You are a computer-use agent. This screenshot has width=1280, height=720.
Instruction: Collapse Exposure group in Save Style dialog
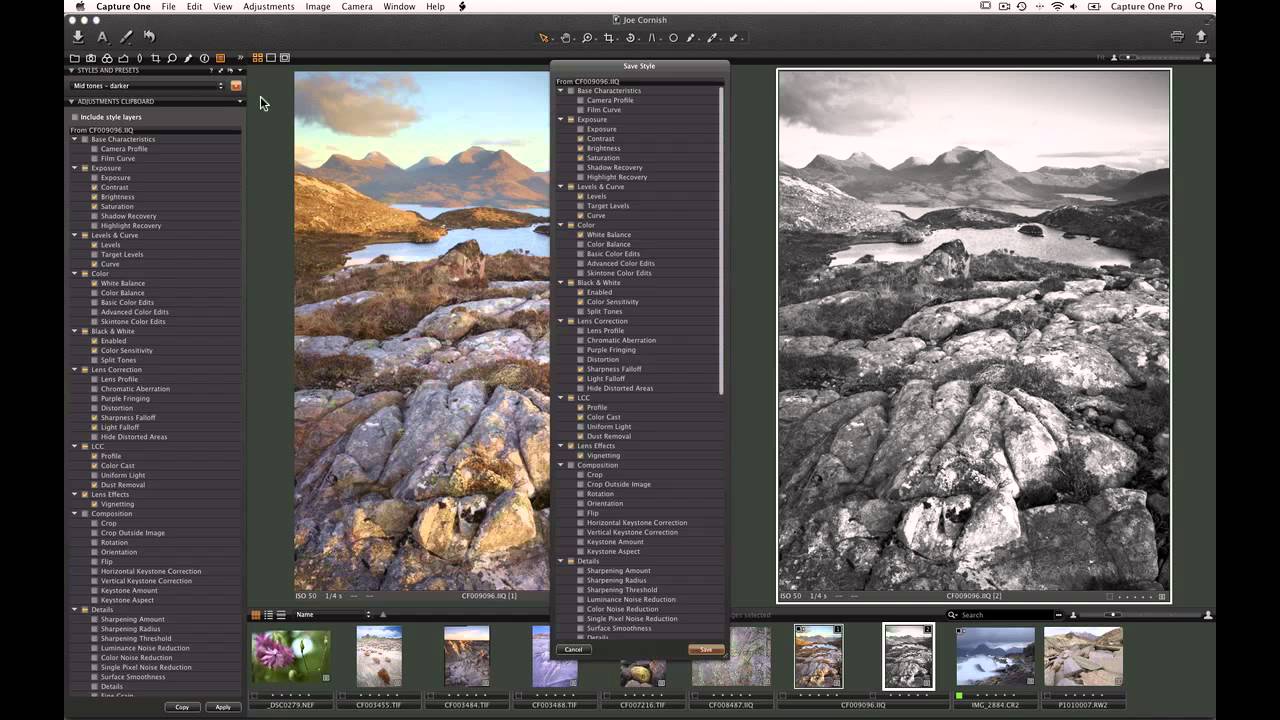[x=561, y=119]
